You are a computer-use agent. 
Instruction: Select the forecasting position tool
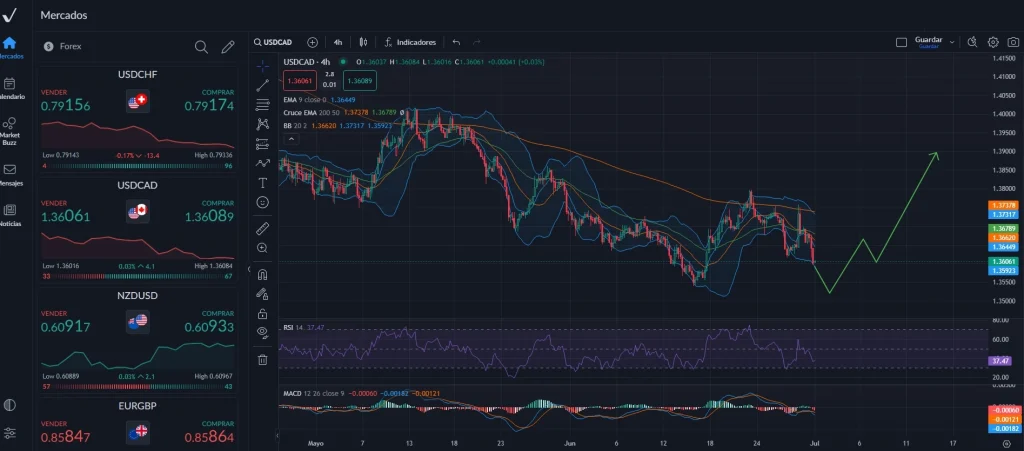pyautogui.click(x=263, y=144)
